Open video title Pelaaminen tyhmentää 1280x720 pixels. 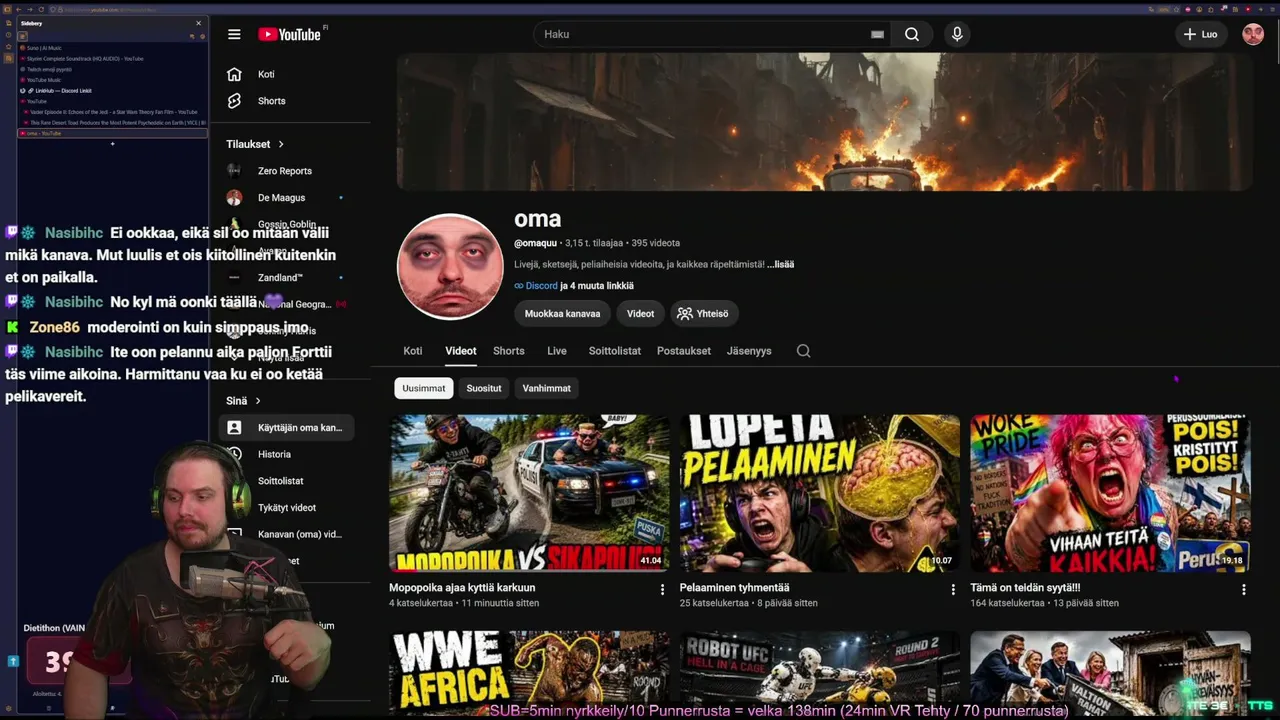pos(735,588)
